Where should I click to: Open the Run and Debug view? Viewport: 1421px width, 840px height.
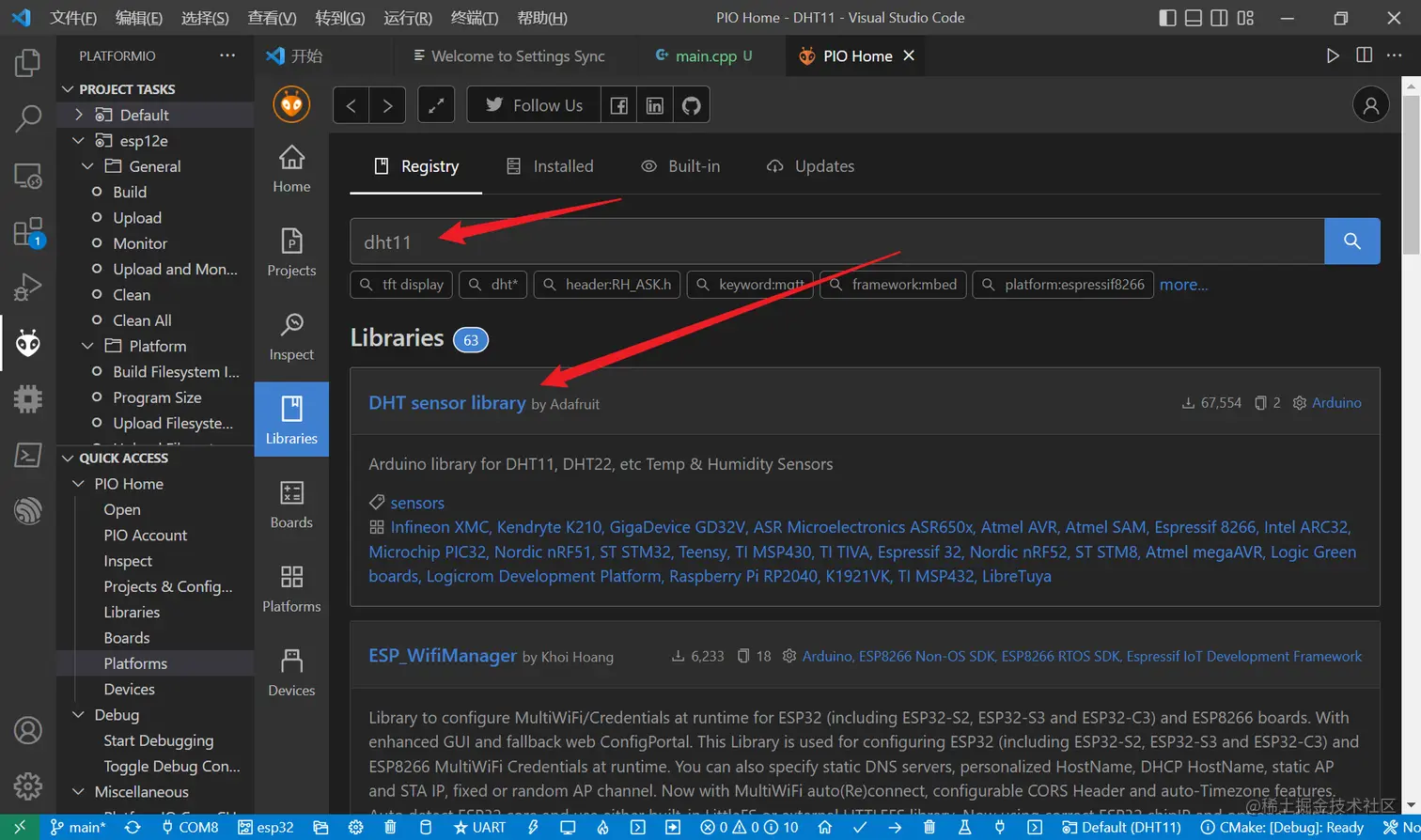click(x=28, y=287)
